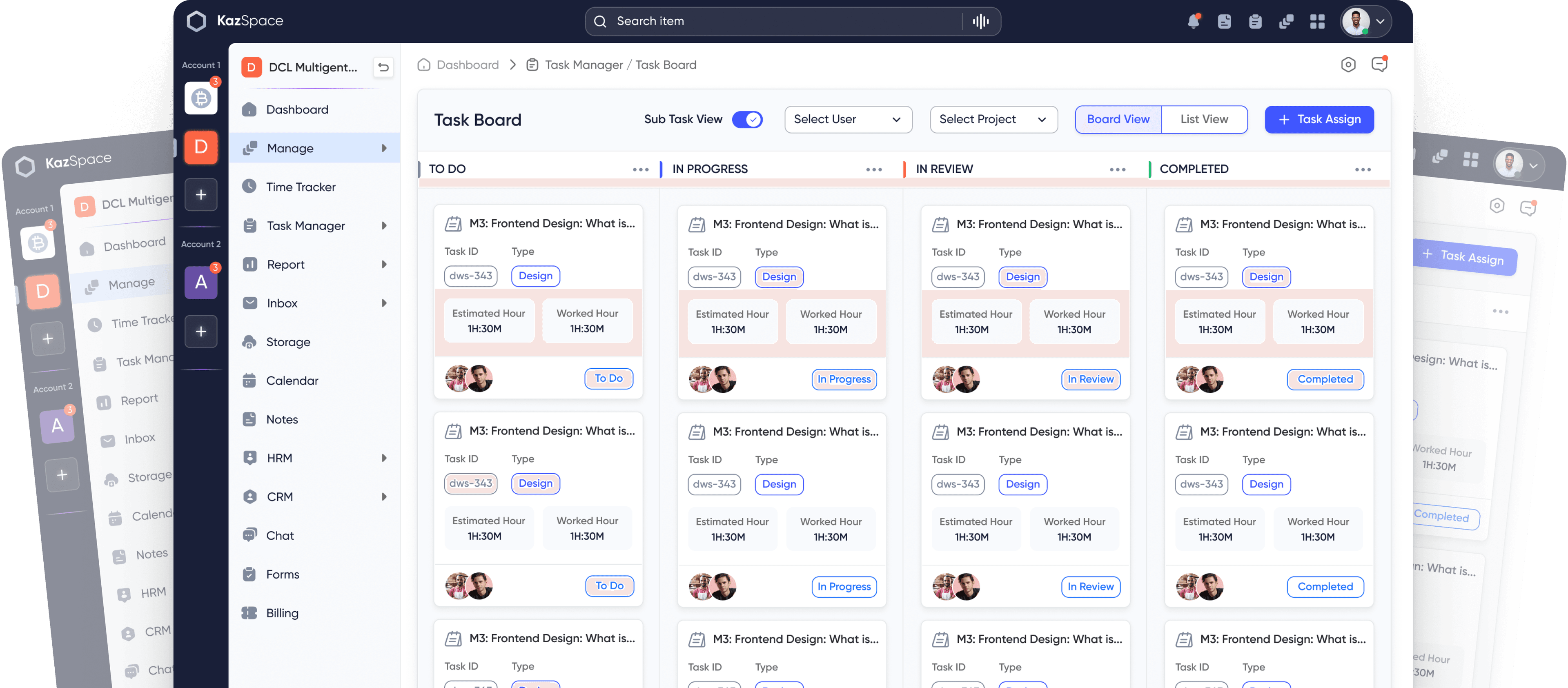
Task: Click the task icon on first TO DO card
Action: point(454,224)
